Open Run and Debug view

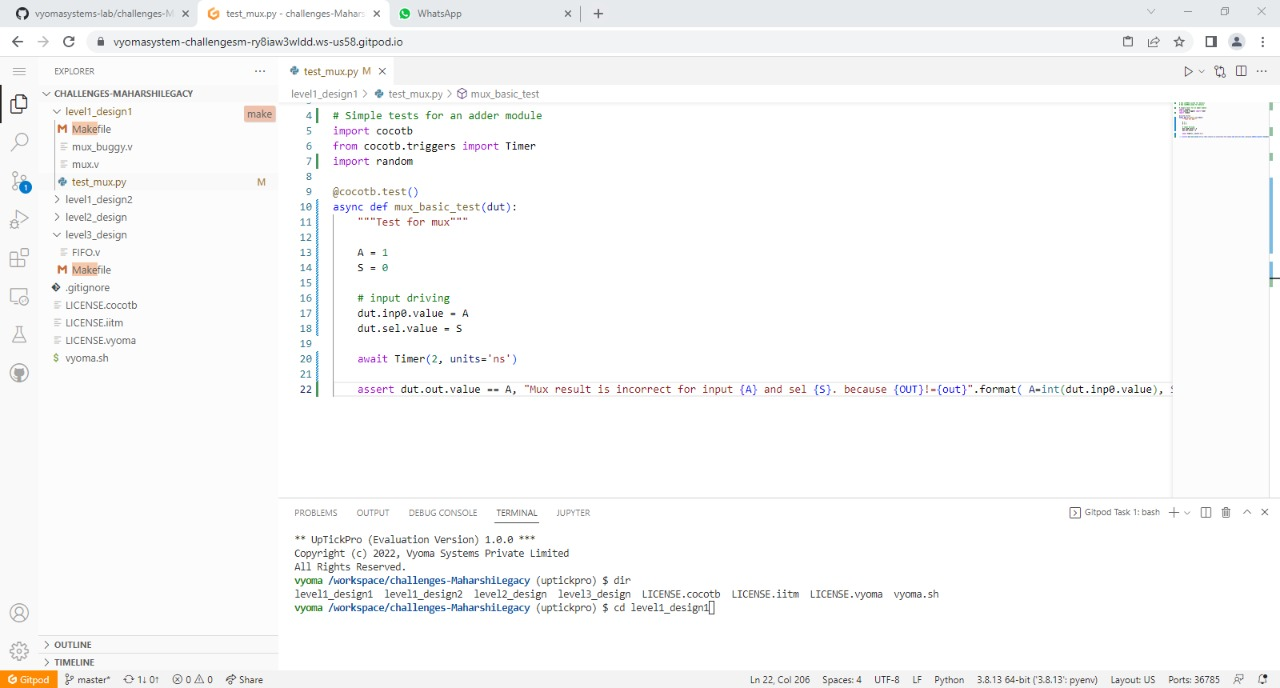click(19, 220)
